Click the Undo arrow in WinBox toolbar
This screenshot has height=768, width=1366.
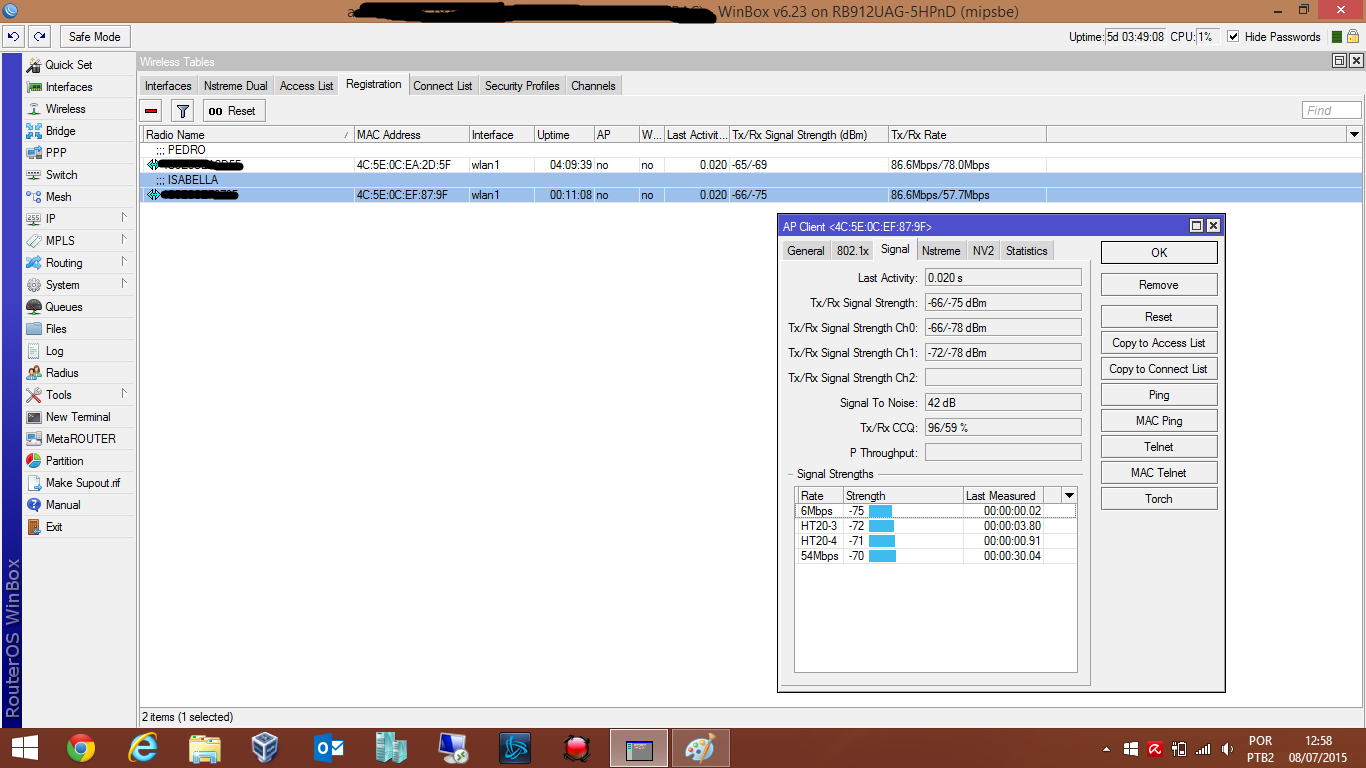pos(14,37)
